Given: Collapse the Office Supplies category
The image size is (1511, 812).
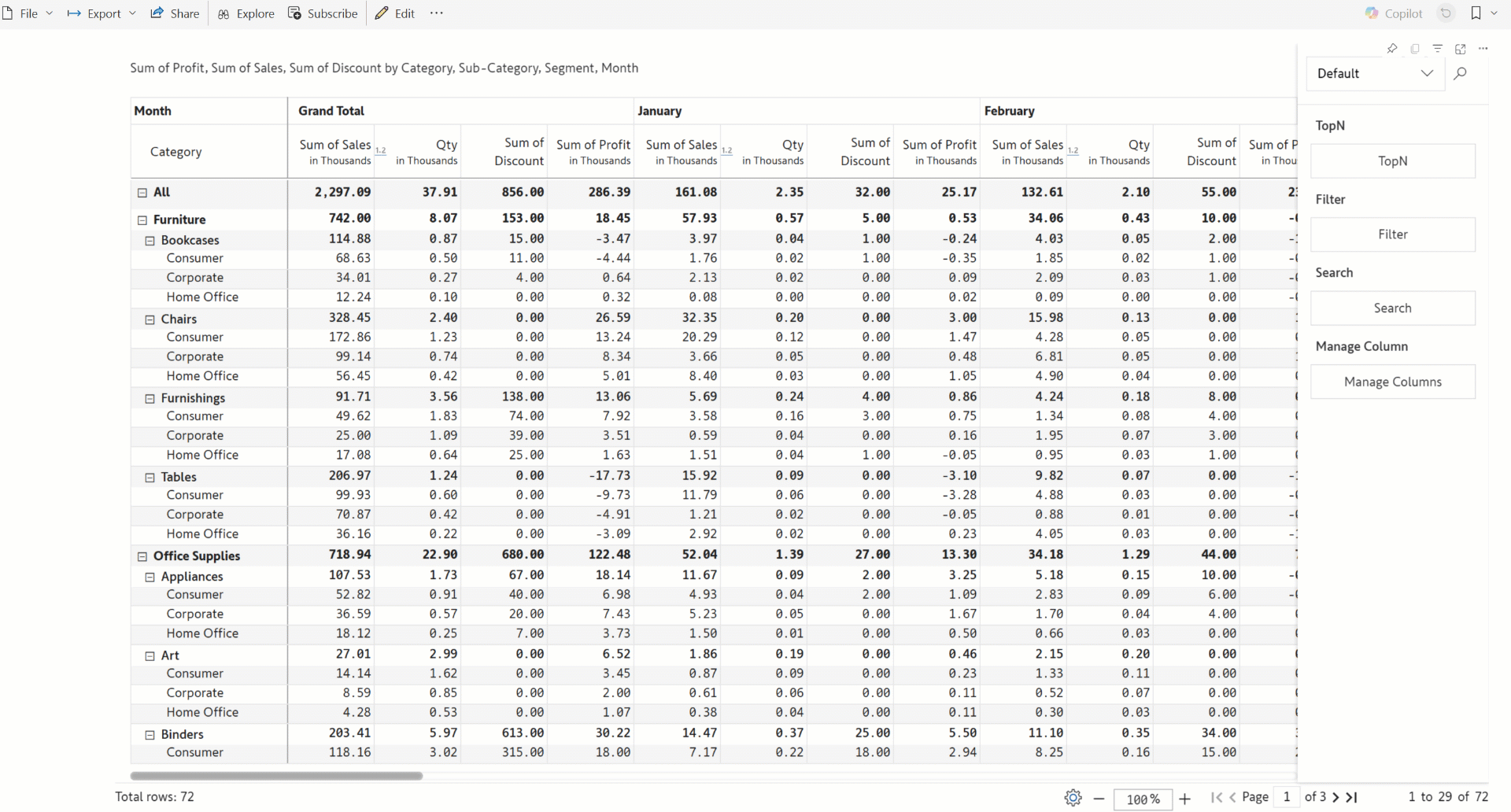Looking at the screenshot, I should pyautogui.click(x=142, y=556).
